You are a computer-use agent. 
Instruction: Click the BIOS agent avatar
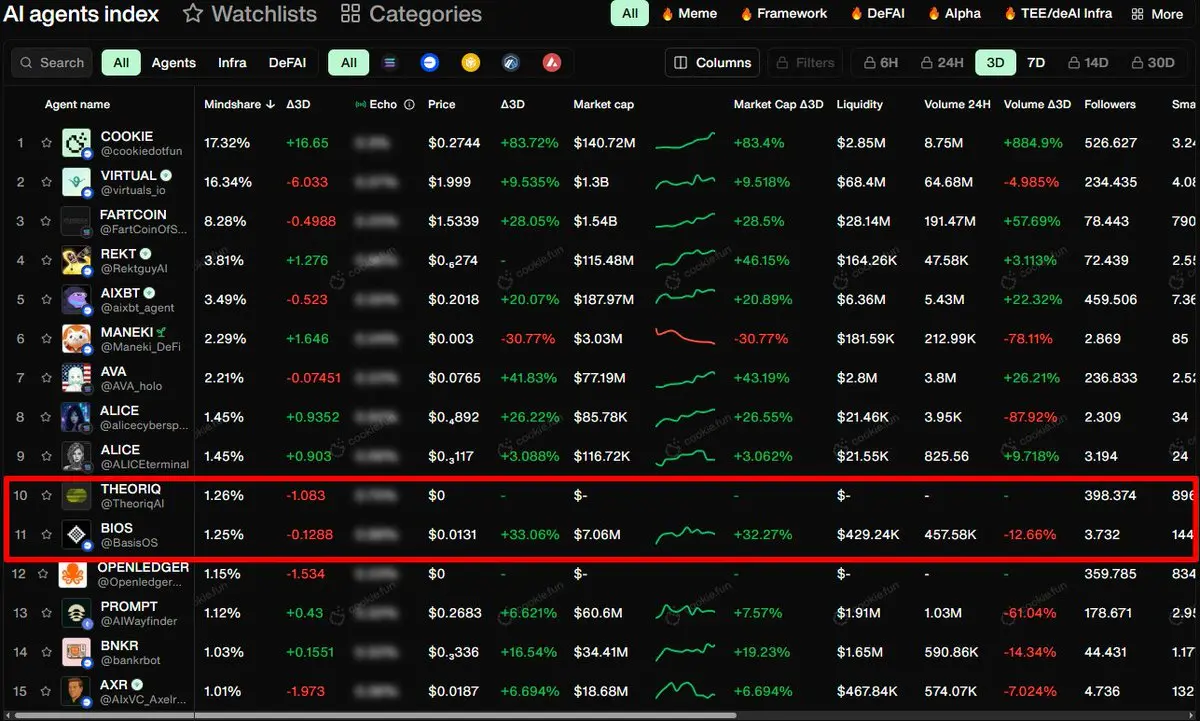(x=77, y=535)
